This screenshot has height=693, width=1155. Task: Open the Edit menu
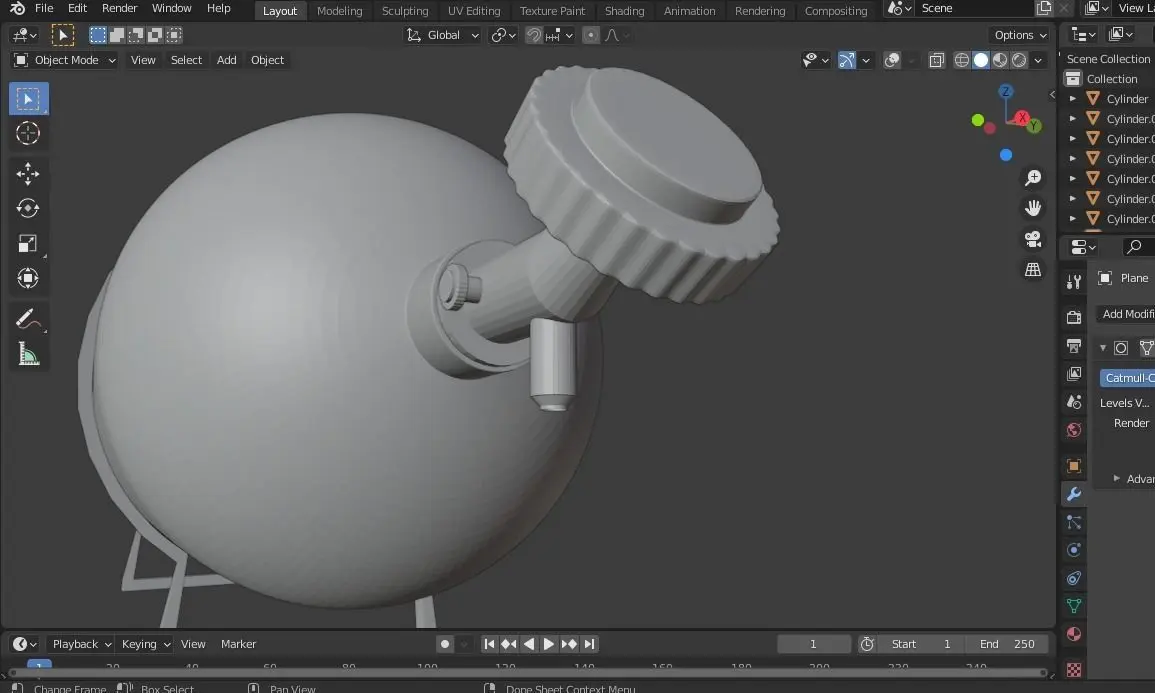click(x=77, y=8)
